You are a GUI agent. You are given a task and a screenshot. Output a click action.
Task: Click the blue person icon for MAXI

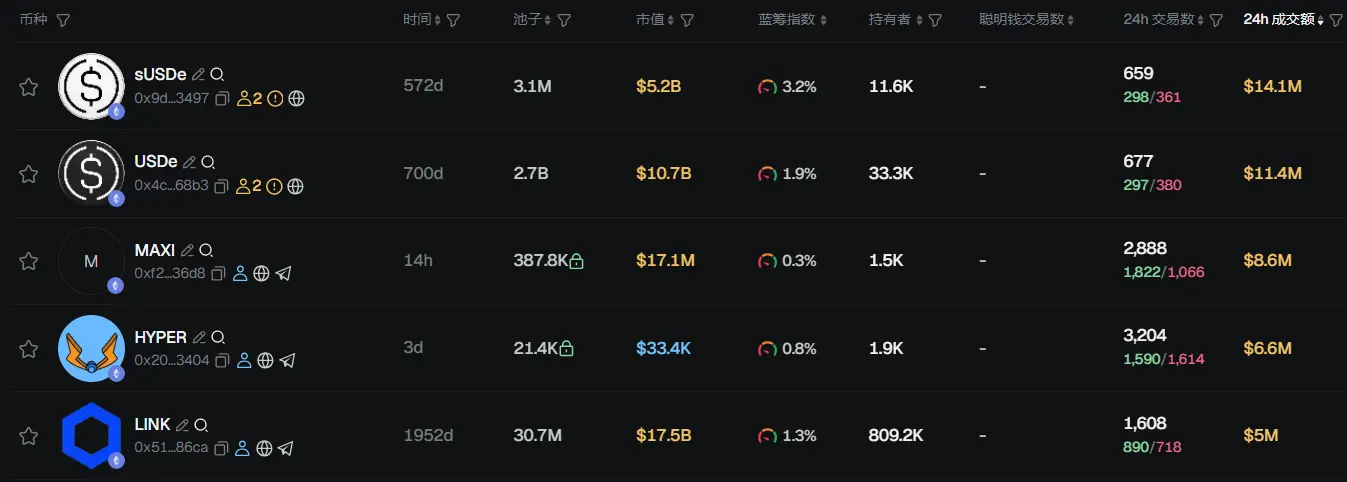240,273
